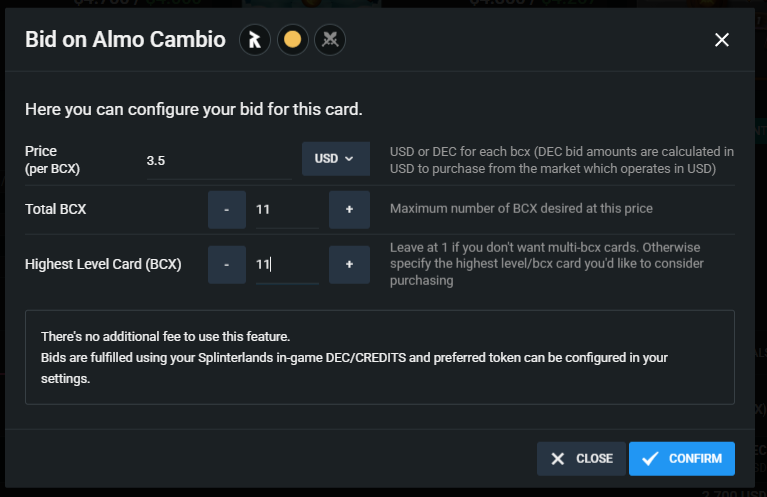Viewport: 767px width, 497px height.
Task: Click the chevron arrow next to USD
Action: (x=349, y=158)
